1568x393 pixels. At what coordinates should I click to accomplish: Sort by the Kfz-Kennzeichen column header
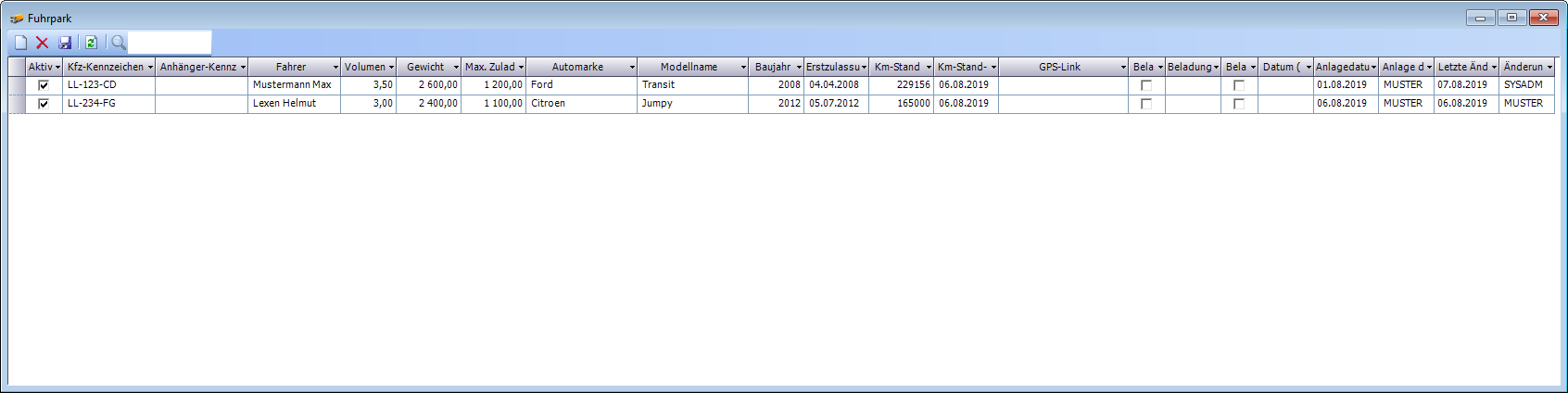[x=105, y=68]
